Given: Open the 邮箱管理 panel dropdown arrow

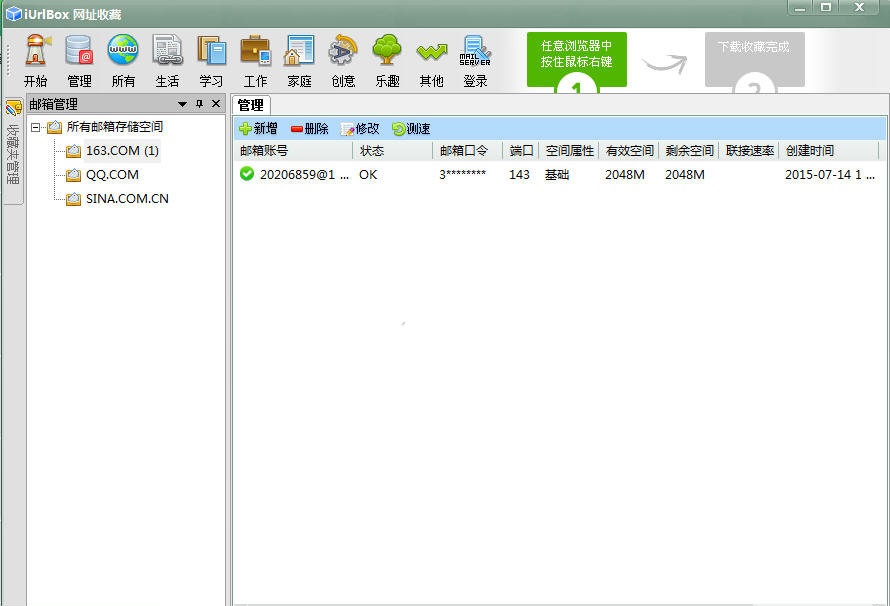Looking at the screenshot, I should coord(184,103).
